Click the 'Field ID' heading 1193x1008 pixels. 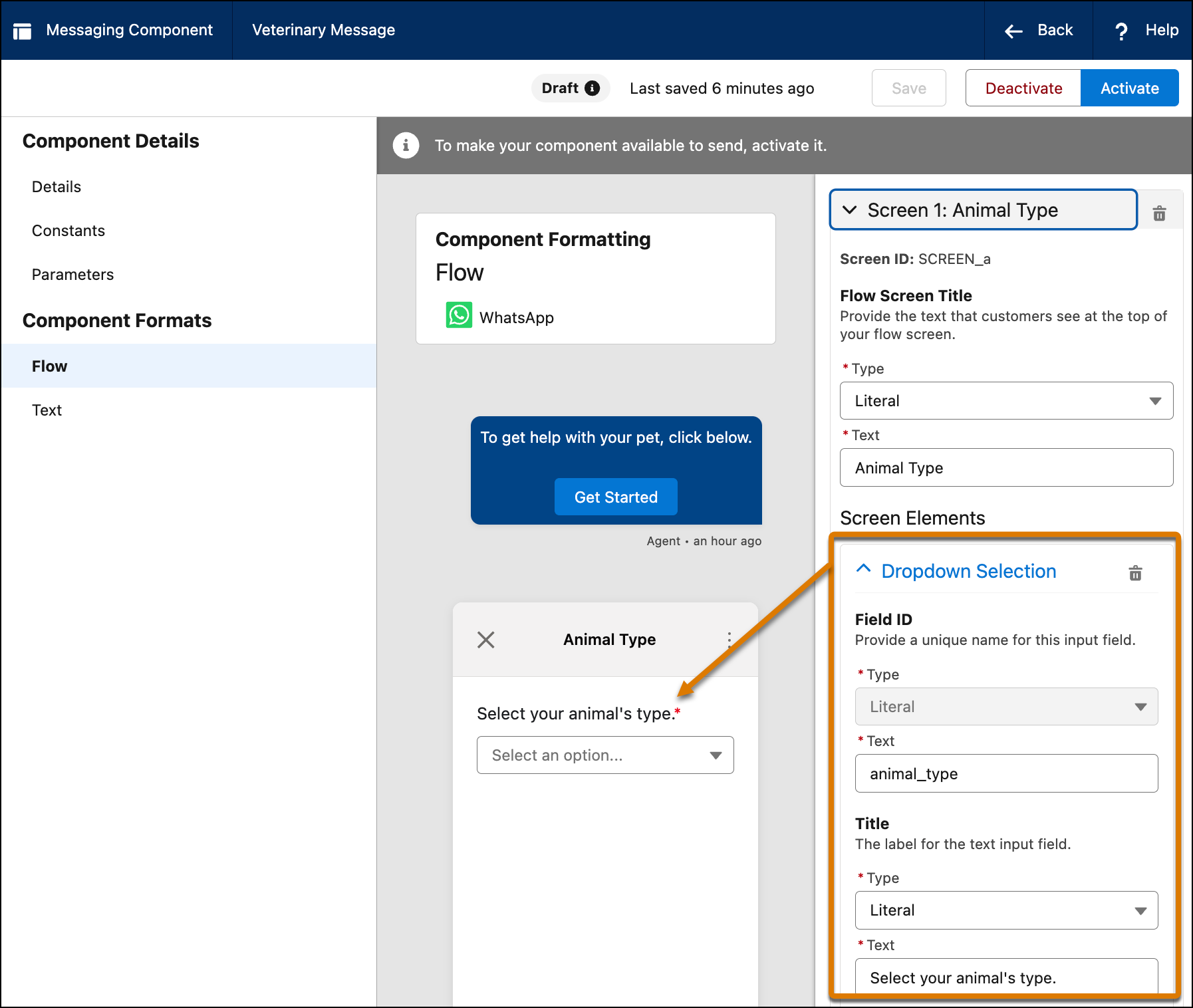click(x=883, y=620)
